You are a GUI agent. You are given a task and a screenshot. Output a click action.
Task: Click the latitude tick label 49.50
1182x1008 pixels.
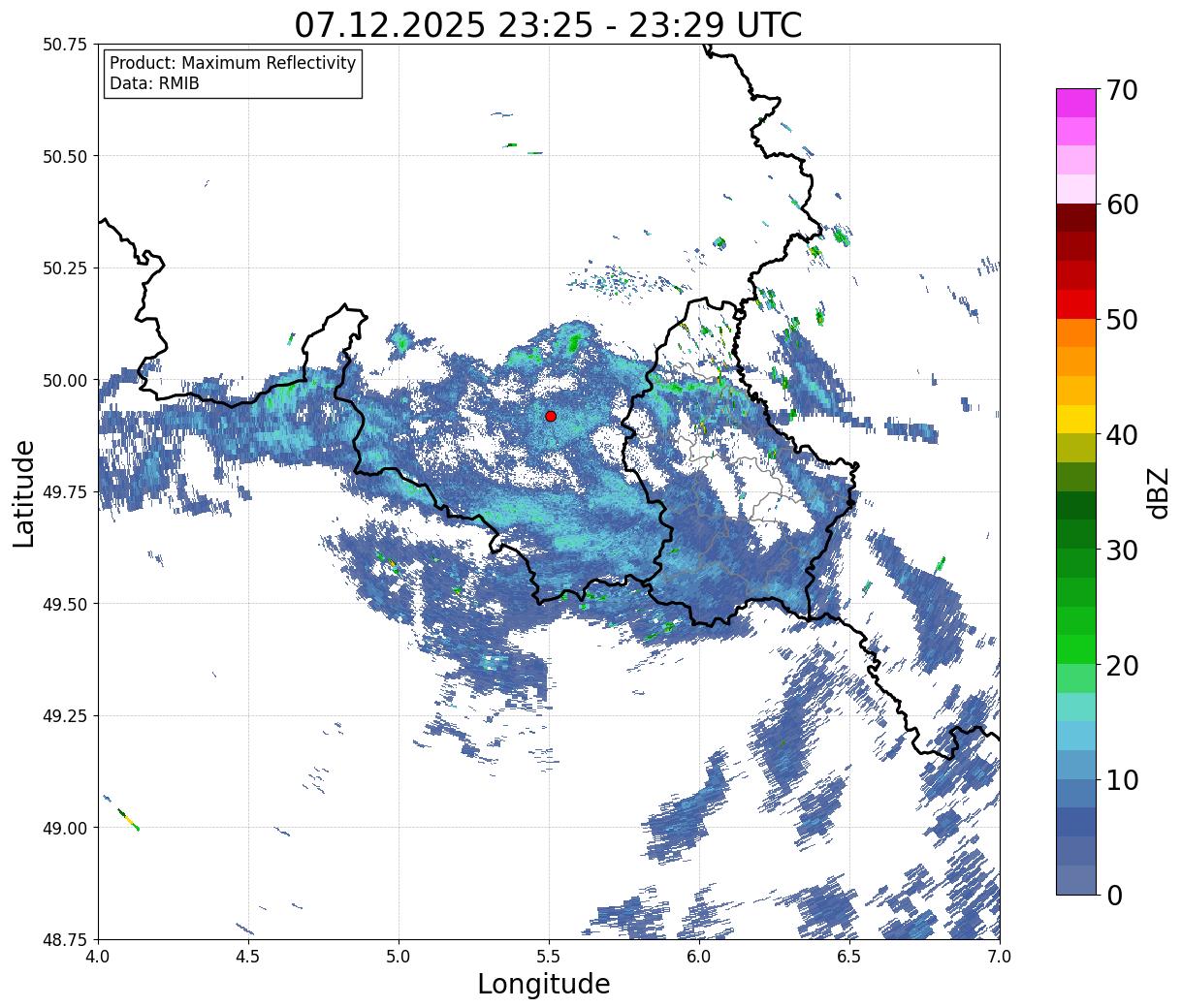(65, 604)
